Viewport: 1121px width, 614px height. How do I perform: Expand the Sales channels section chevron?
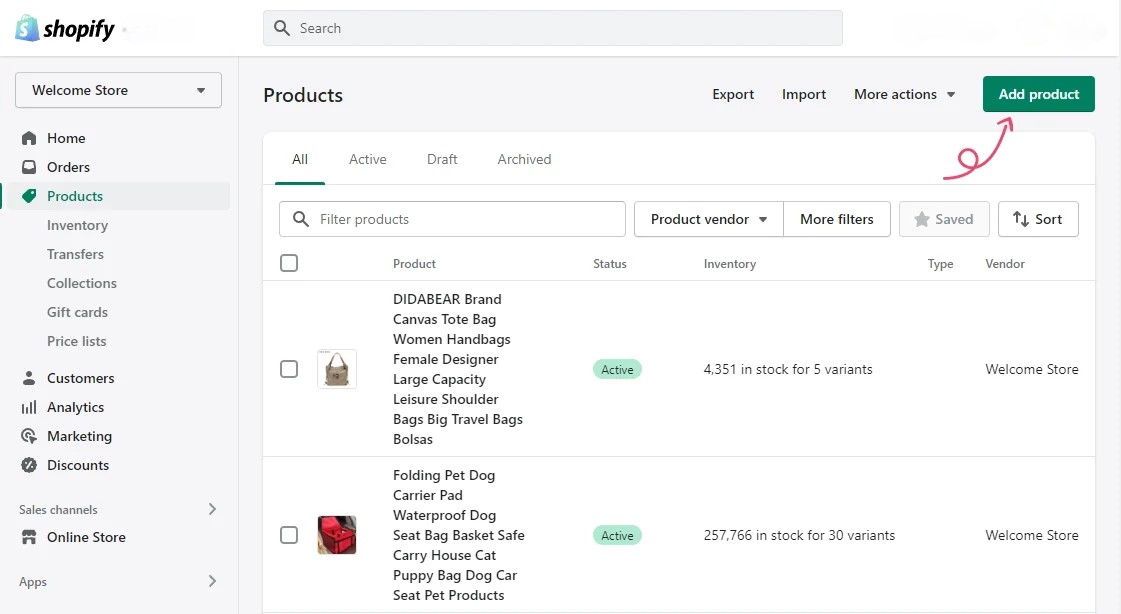pyautogui.click(x=212, y=509)
